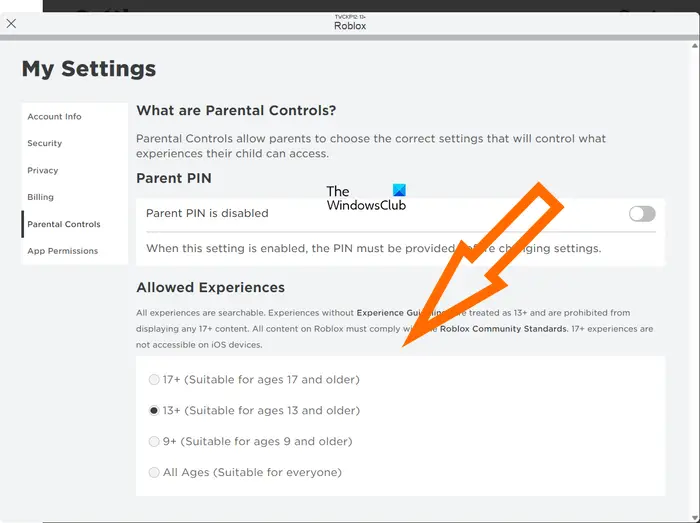This screenshot has height=523, width=700.
Task: Click The WindowsClub logo icon
Action: pos(399,190)
